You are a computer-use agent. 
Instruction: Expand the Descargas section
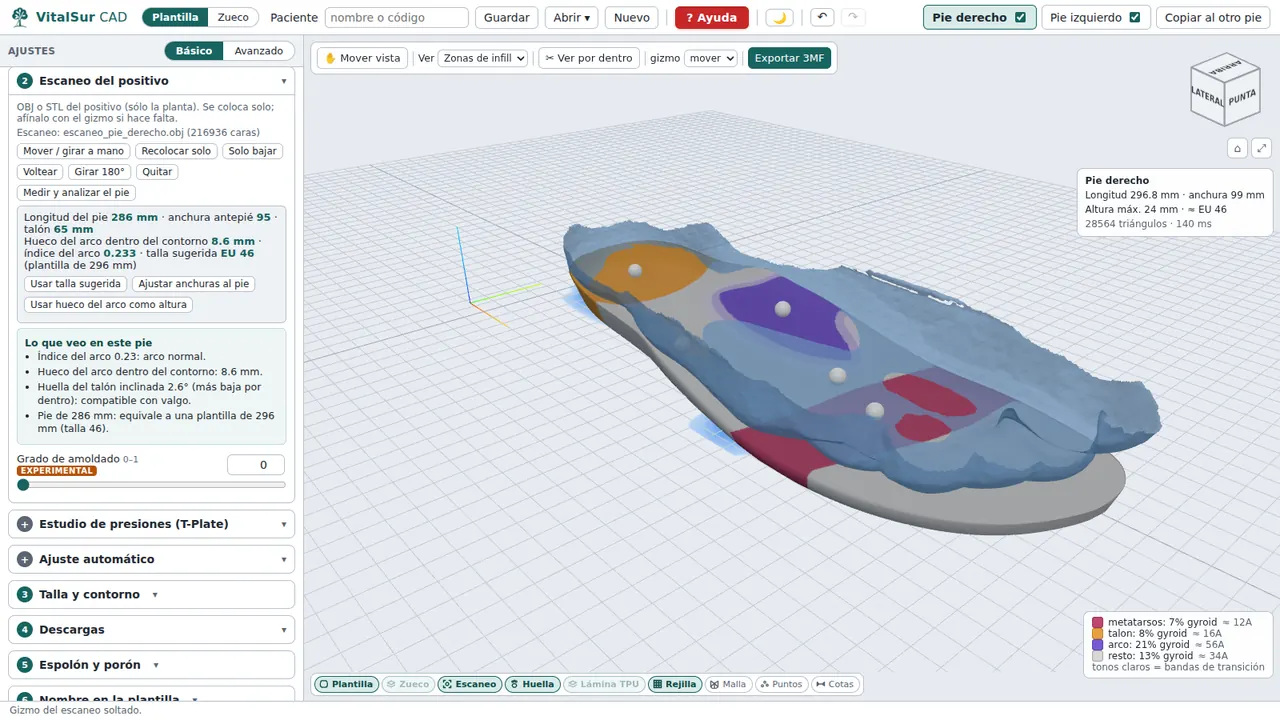click(151, 630)
